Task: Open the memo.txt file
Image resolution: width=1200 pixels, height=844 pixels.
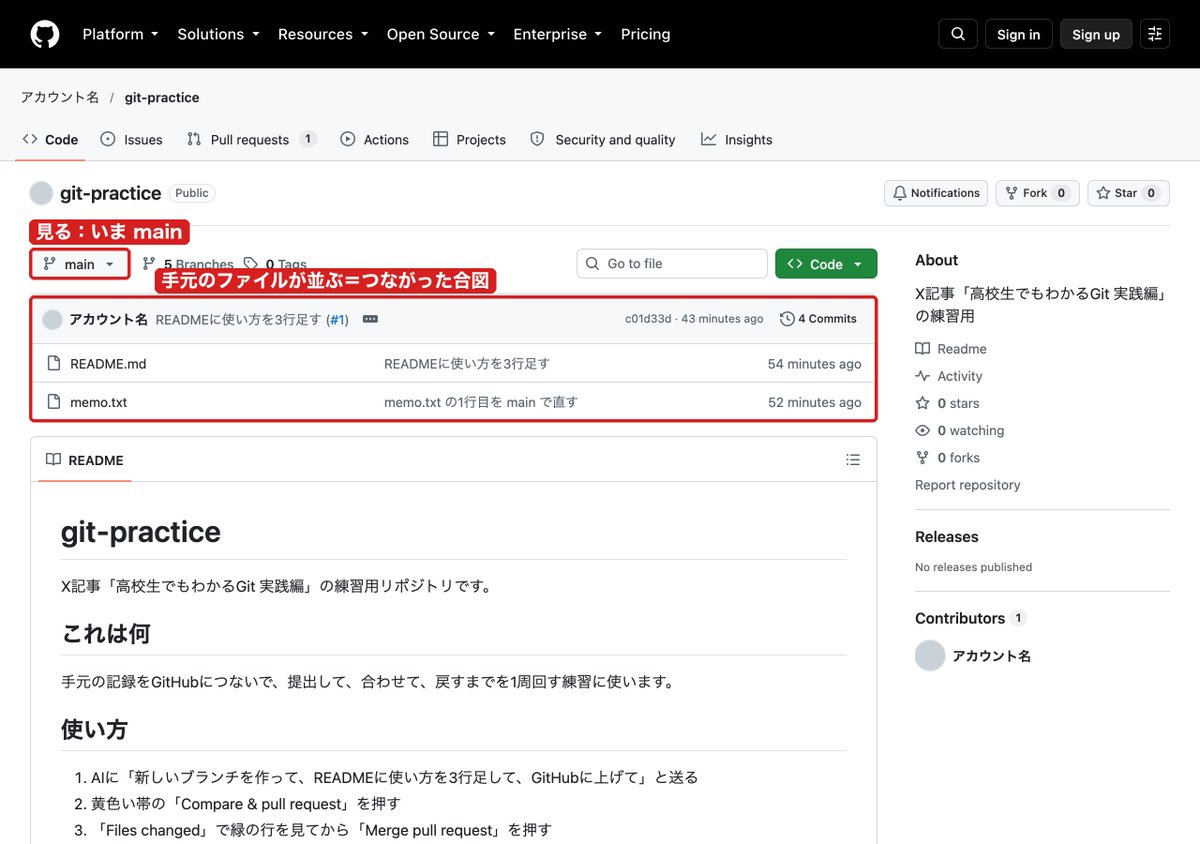Action: [98, 402]
